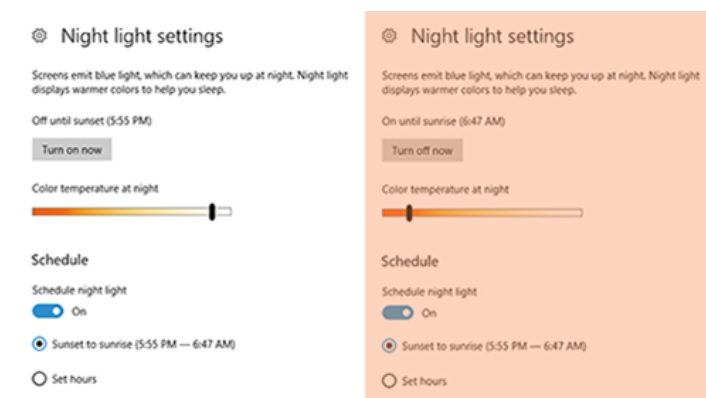
Task: Click the Schedule heading in the white panel
Action: point(60,260)
